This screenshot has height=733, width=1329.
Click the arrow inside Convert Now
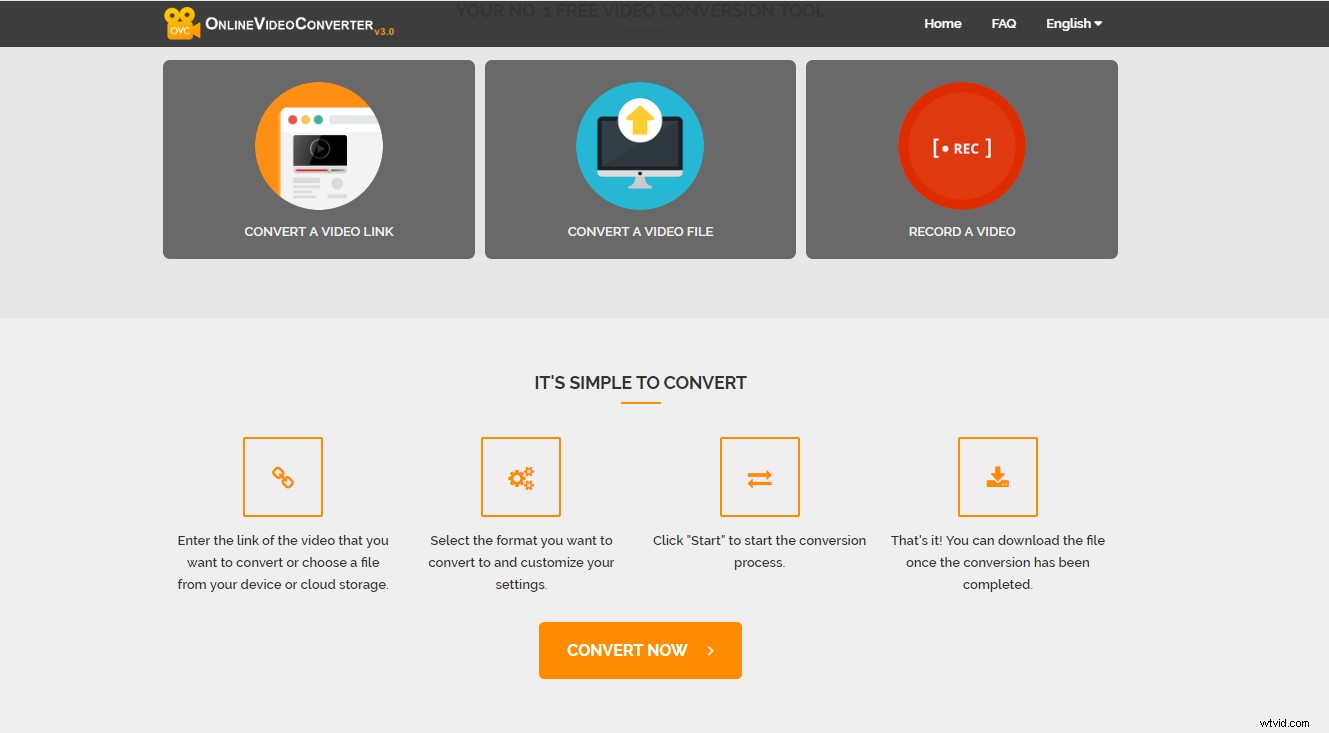point(709,650)
